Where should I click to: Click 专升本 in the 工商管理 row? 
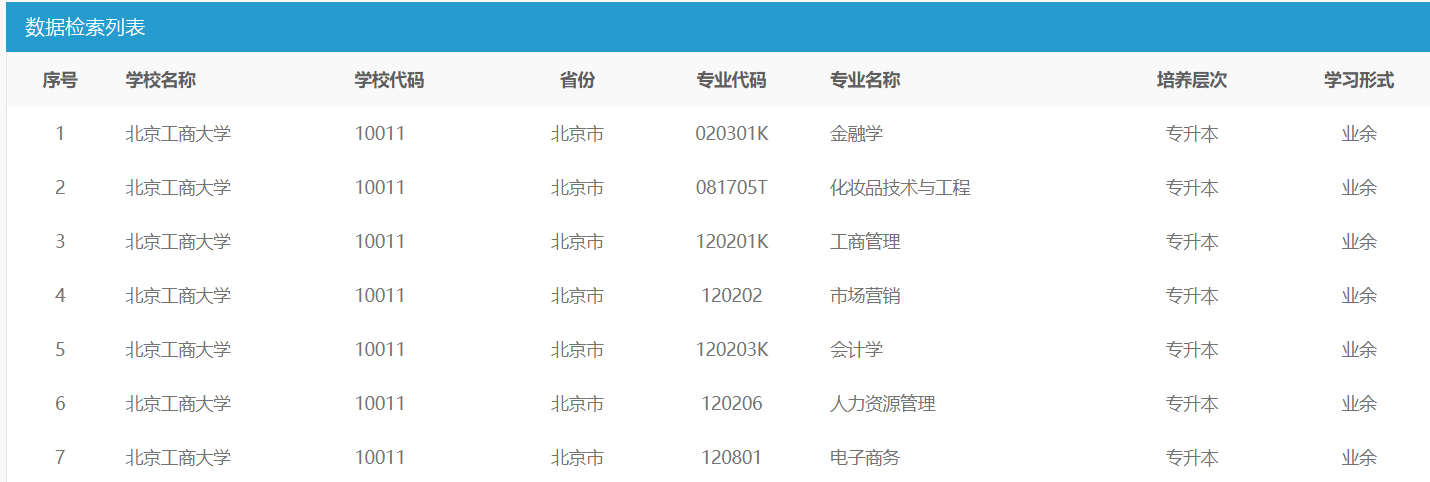(x=1192, y=241)
